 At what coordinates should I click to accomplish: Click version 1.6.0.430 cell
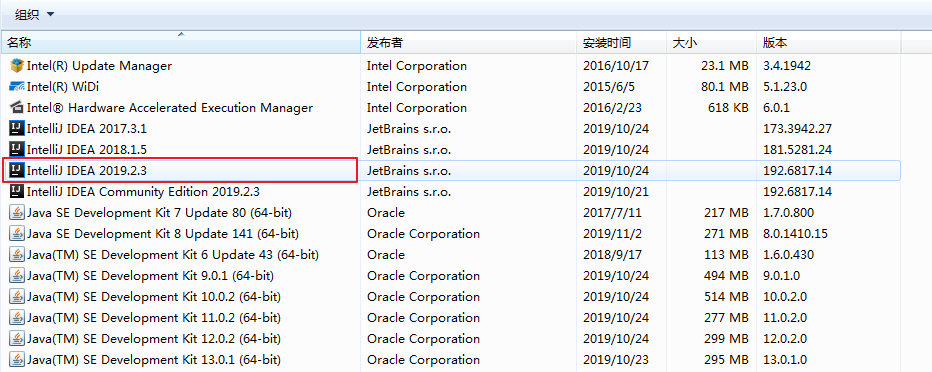click(x=789, y=254)
